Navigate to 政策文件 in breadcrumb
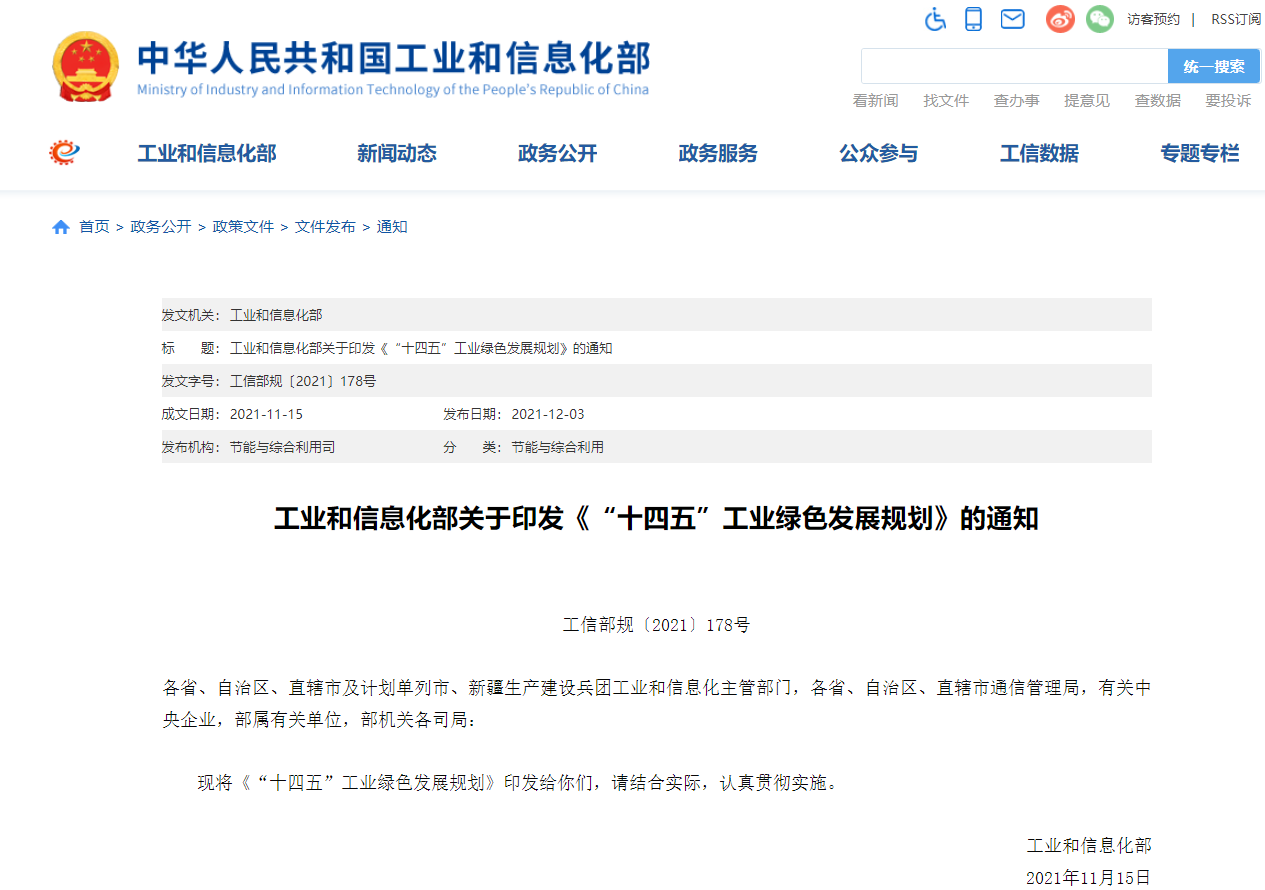The image size is (1265, 890). (243, 227)
